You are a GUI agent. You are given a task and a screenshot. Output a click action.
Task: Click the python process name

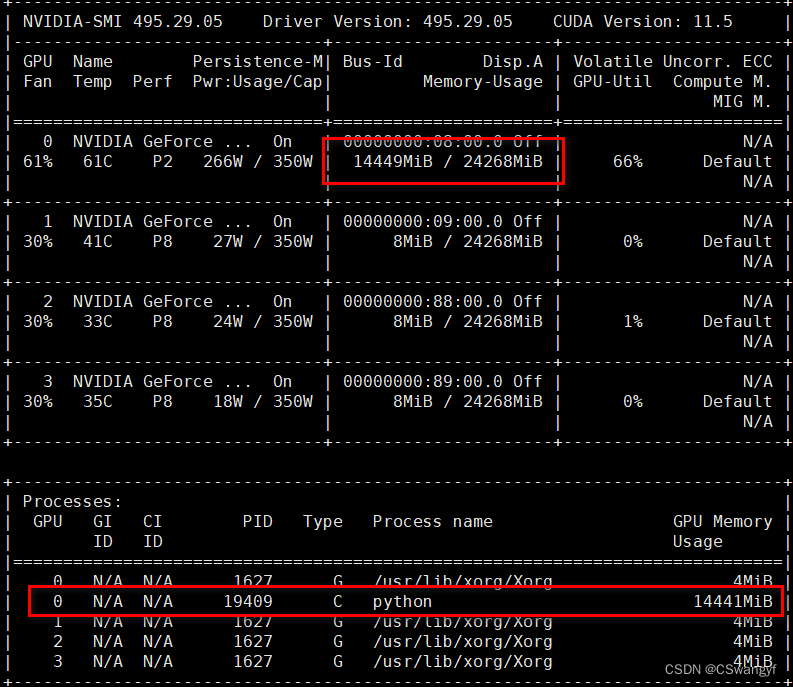pos(403,601)
